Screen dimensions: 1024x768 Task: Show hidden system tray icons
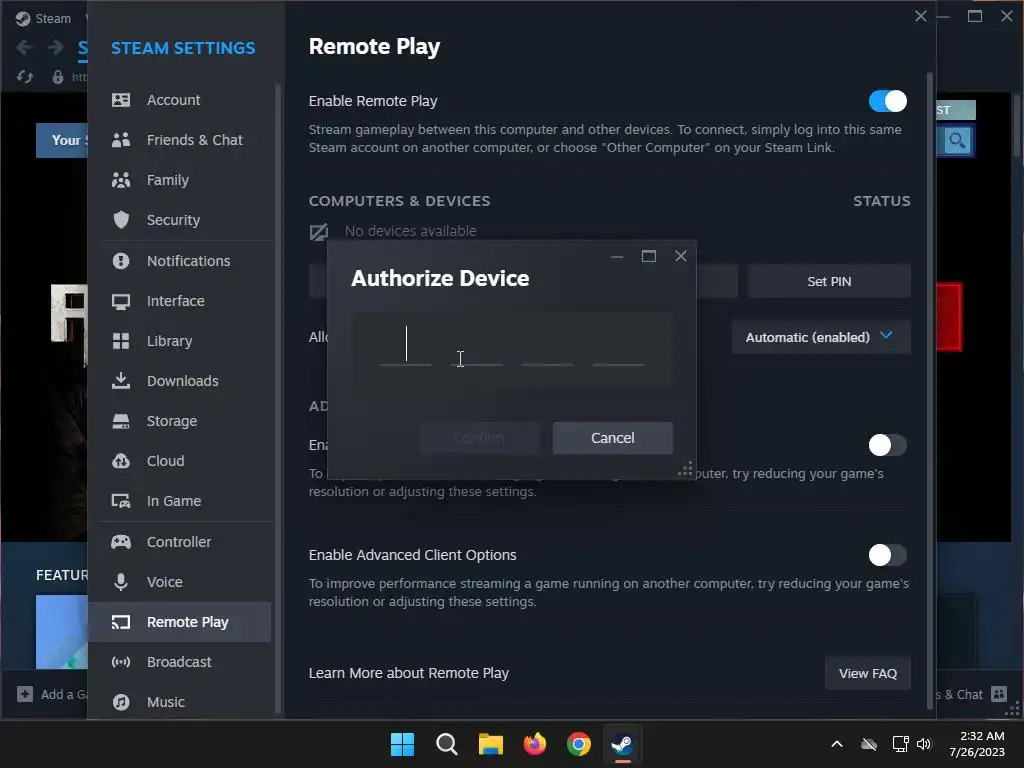[837, 744]
